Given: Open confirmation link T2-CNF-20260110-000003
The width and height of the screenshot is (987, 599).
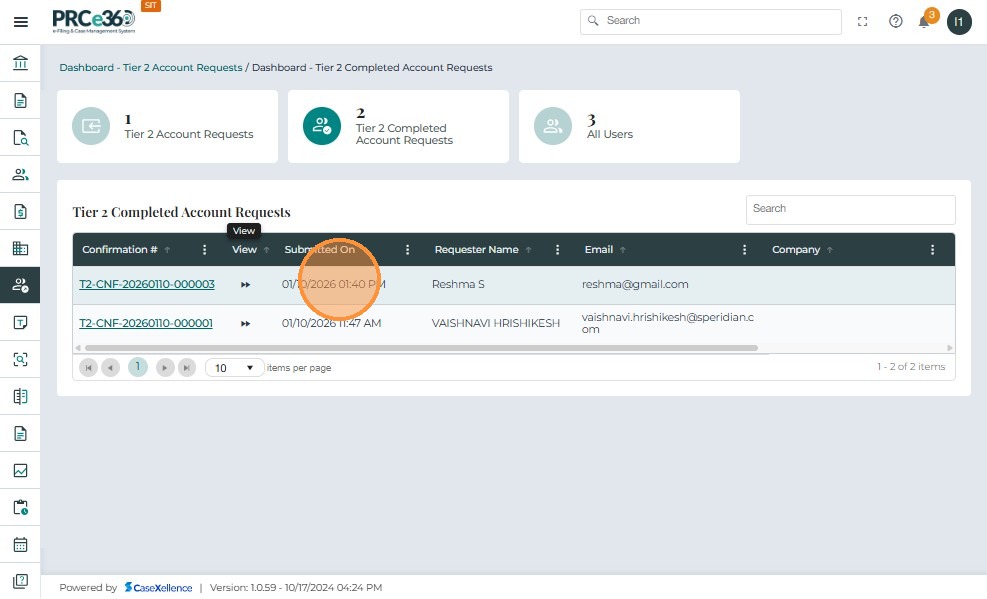Looking at the screenshot, I should click(147, 285).
